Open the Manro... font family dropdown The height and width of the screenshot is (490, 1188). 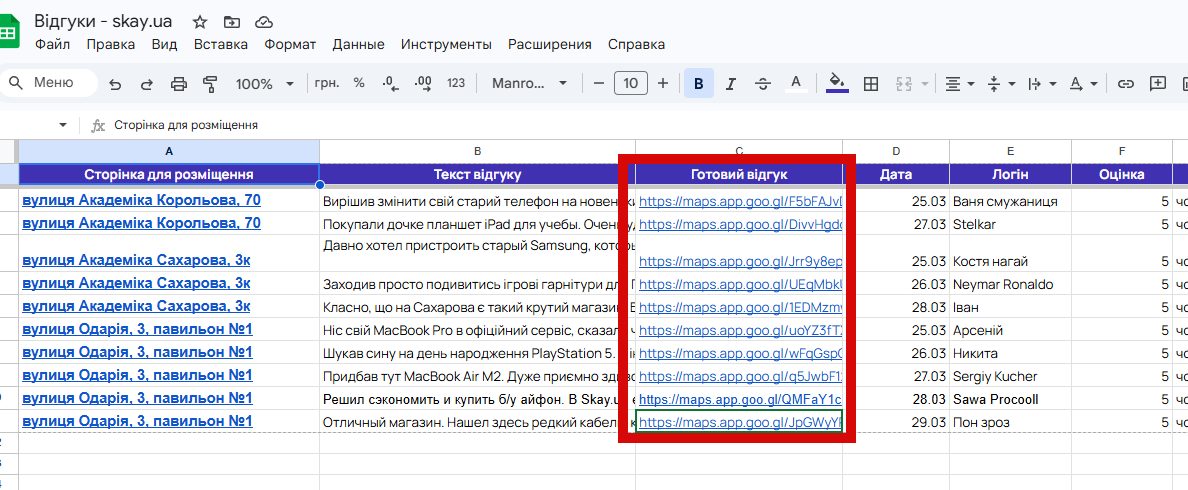530,83
